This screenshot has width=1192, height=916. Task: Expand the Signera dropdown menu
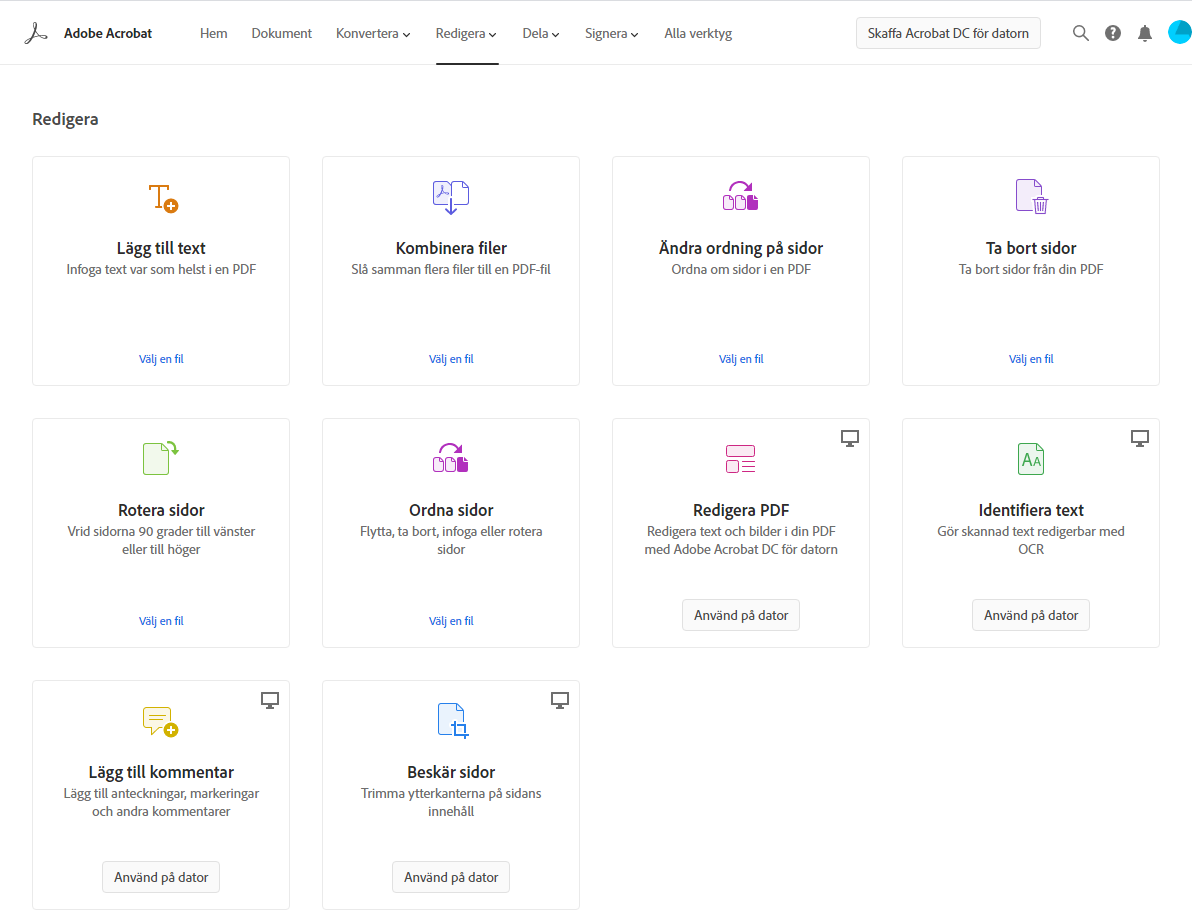tap(612, 33)
